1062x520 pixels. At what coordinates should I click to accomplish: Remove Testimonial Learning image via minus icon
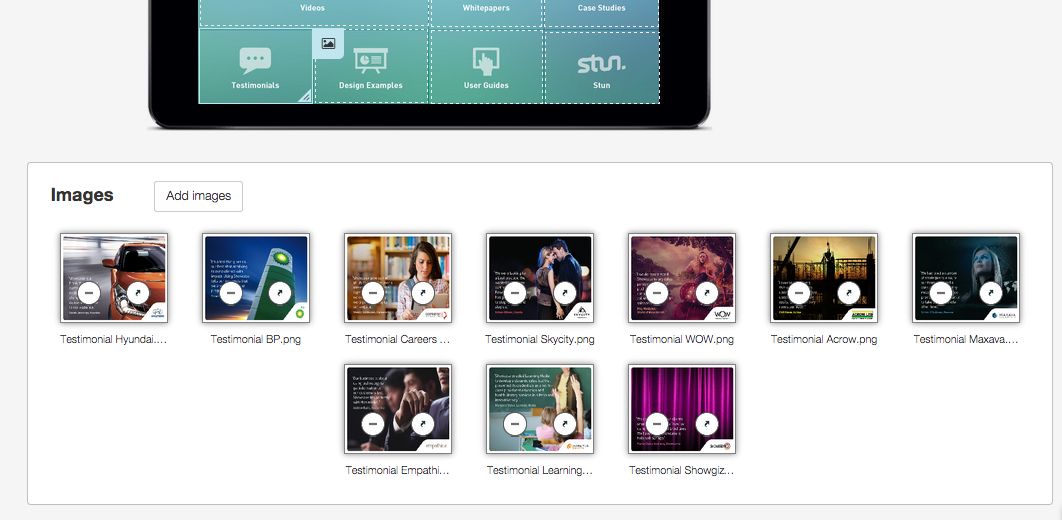click(515, 424)
